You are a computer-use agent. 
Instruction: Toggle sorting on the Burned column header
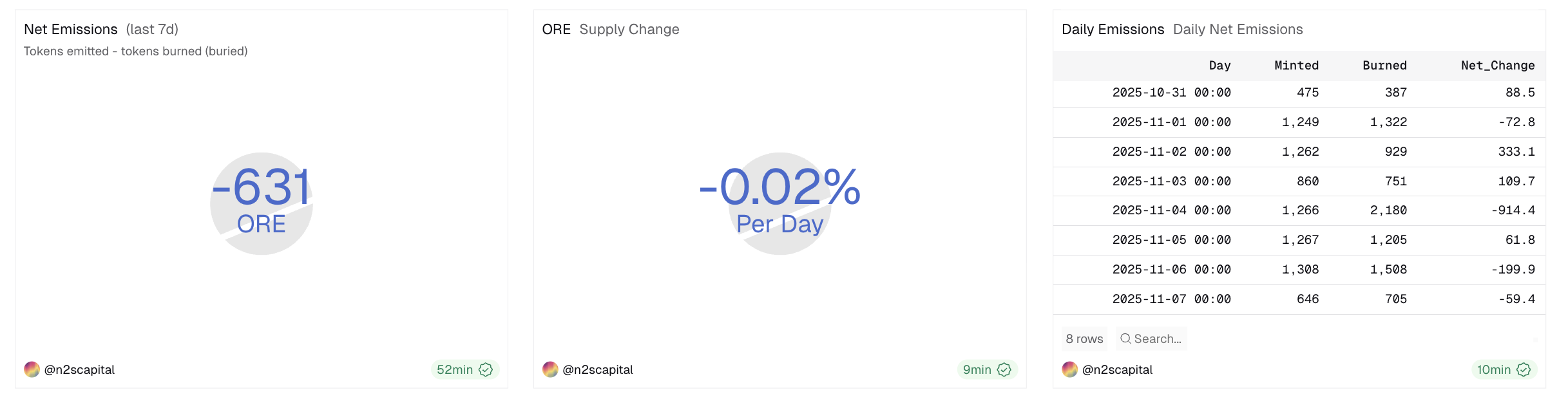tap(1385, 65)
